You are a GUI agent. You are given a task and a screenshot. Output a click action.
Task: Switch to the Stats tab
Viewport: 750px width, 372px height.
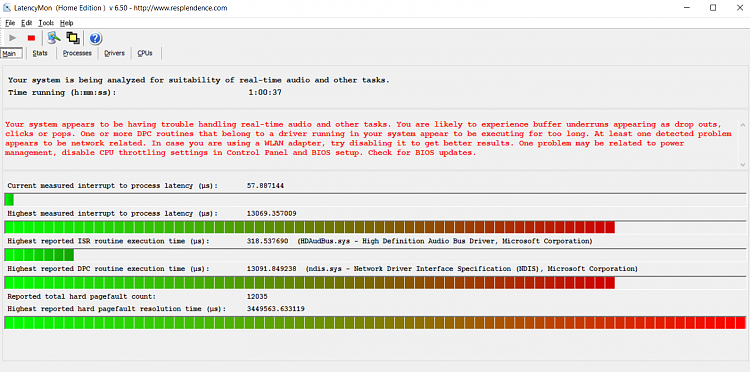pyautogui.click(x=40, y=53)
